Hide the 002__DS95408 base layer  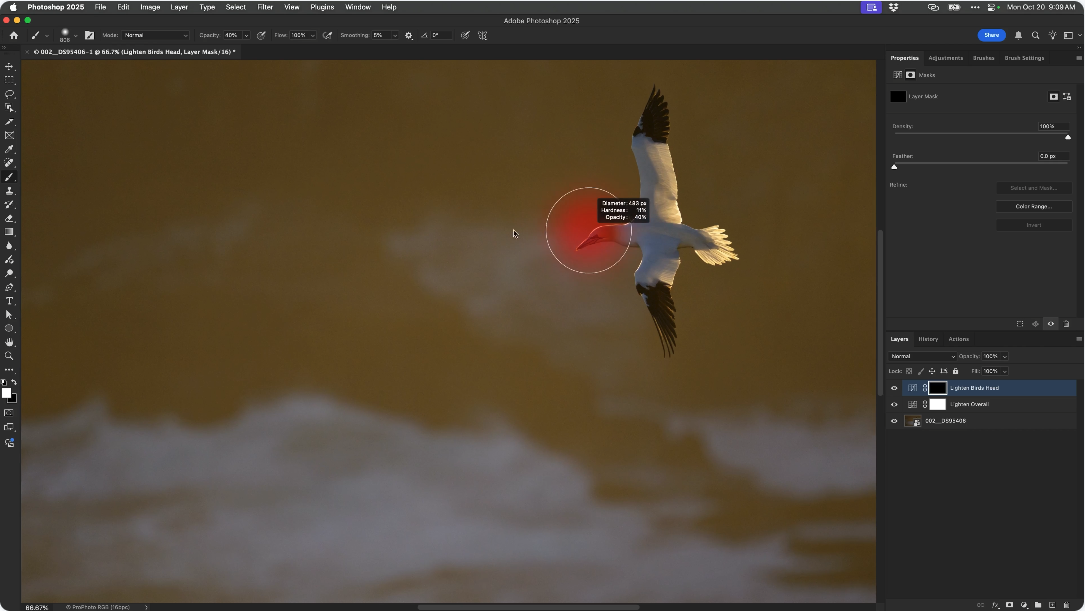click(x=894, y=421)
